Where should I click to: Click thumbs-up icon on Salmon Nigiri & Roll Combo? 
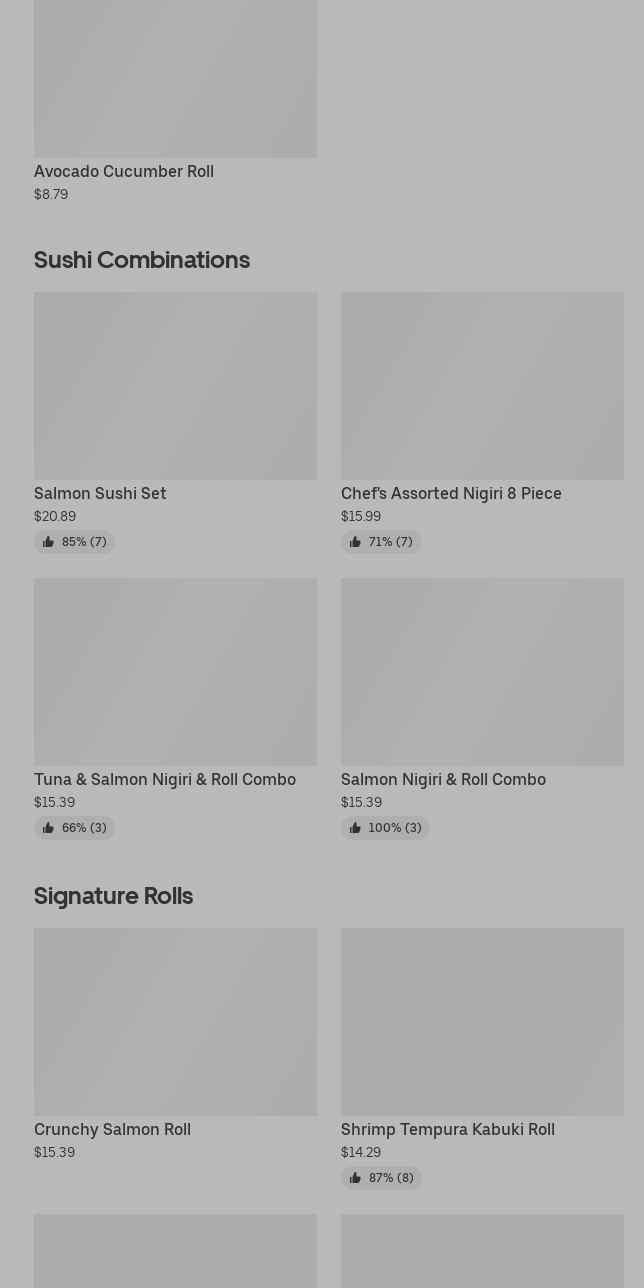355,828
